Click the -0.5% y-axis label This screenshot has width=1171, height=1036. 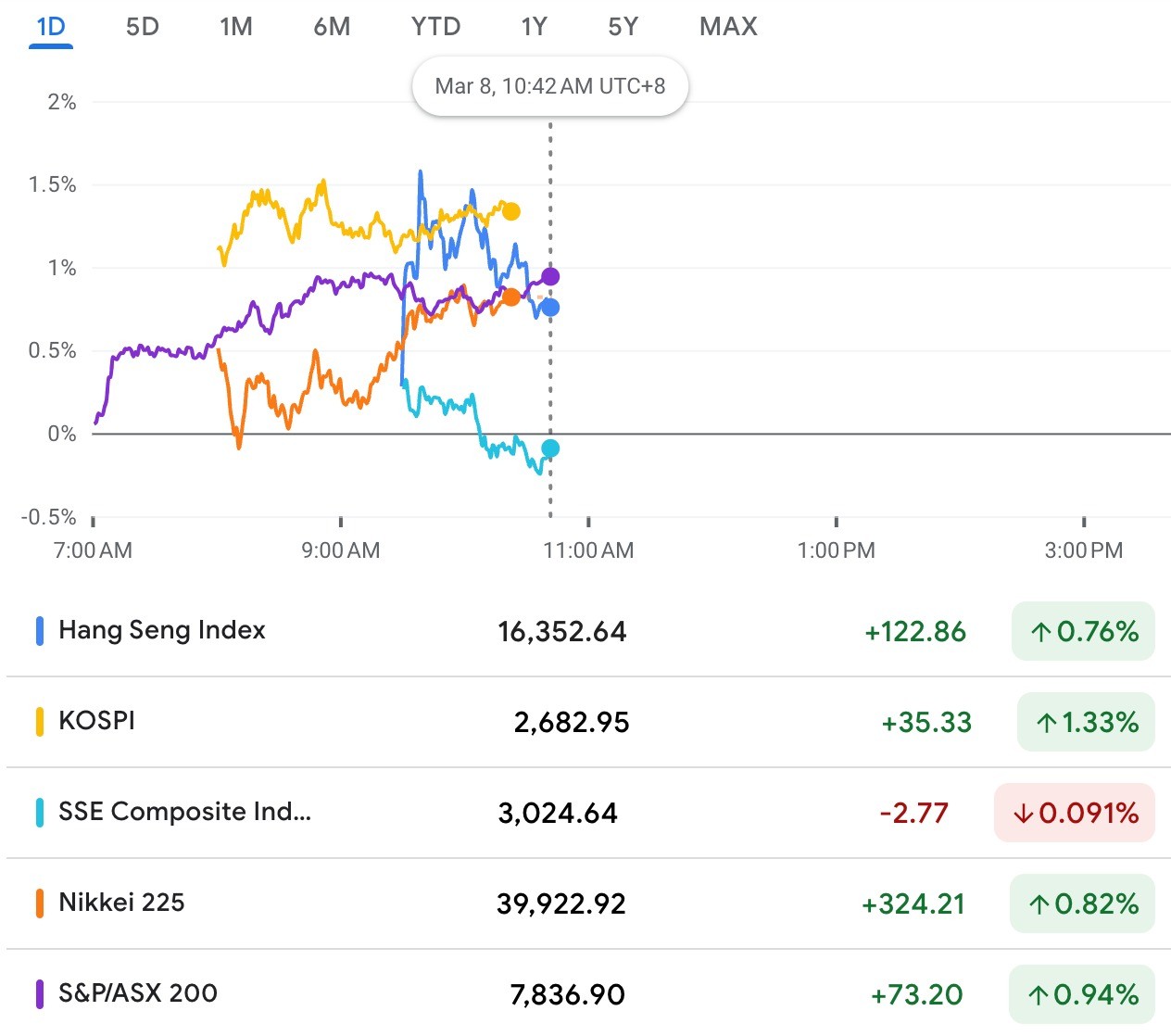pyautogui.click(x=49, y=517)
